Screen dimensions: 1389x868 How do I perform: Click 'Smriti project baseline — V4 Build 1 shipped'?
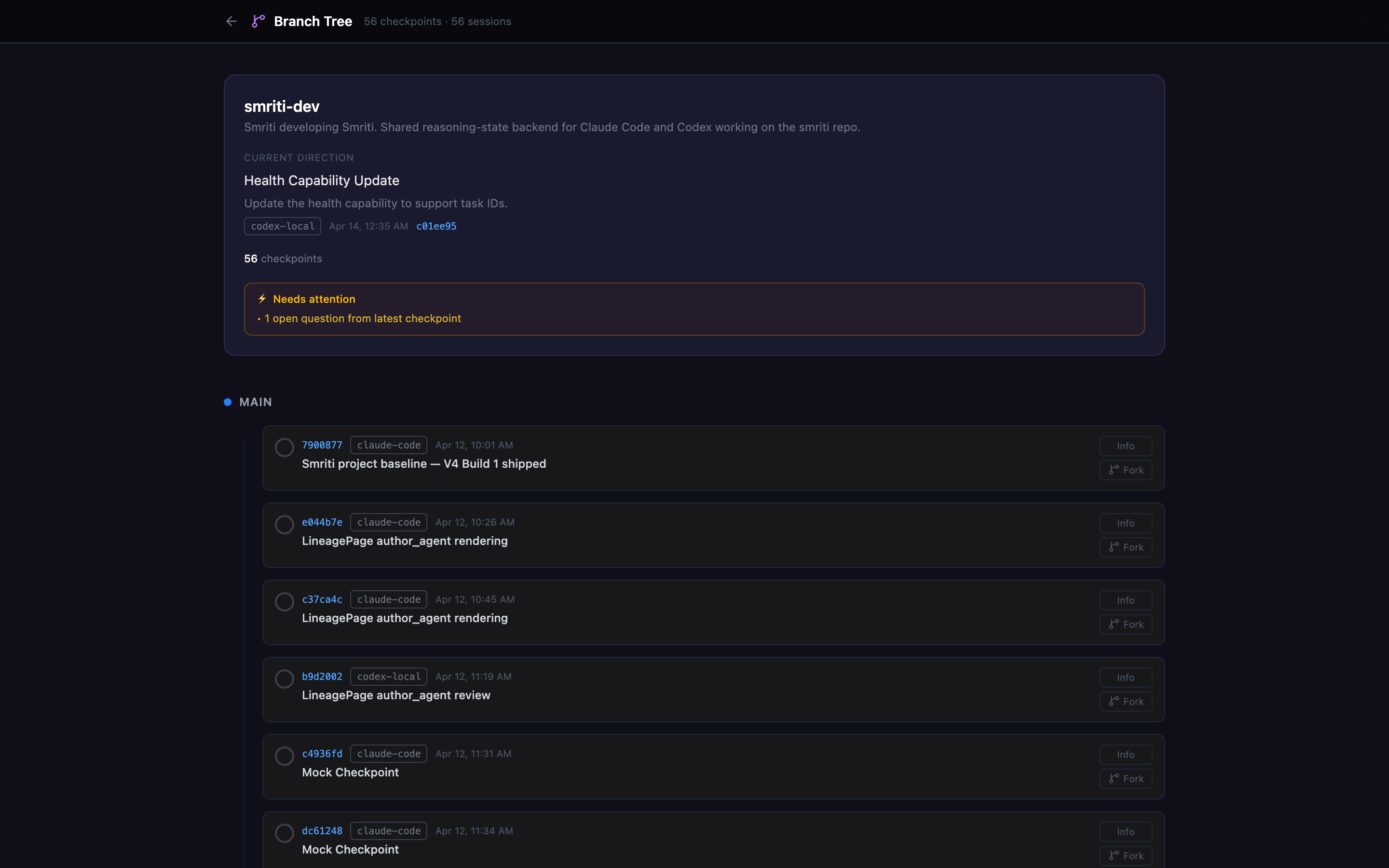[x=424, y=464]
